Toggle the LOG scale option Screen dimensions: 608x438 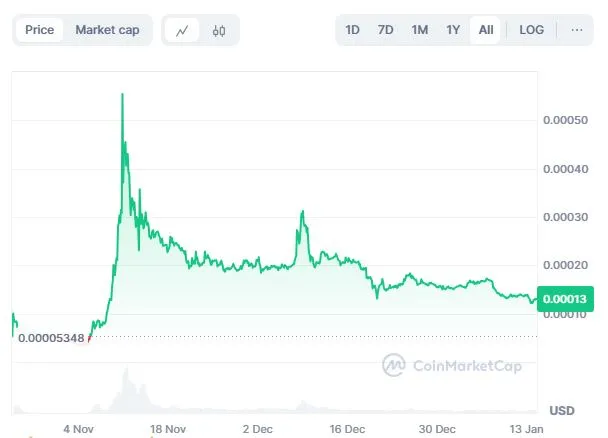(x=532, y=30)
